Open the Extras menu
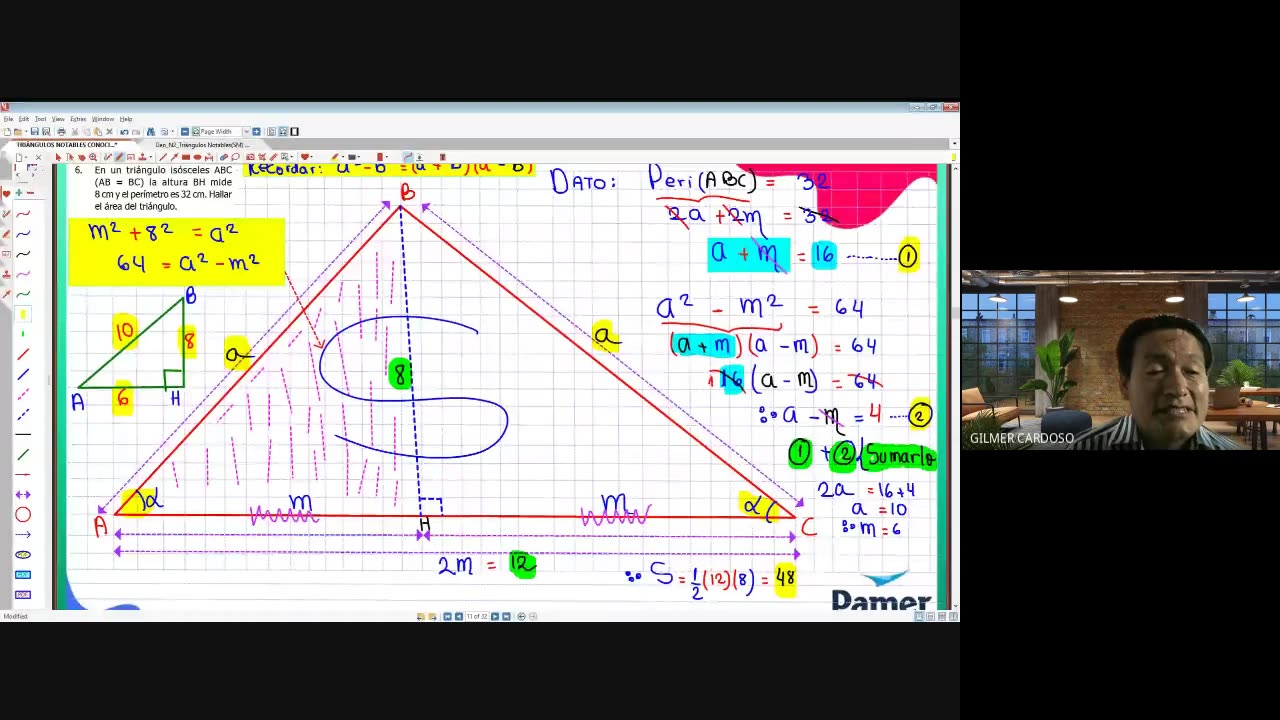Image resolution: width=1280 pixels, height=720 pixels. click(x=78, y=119)
